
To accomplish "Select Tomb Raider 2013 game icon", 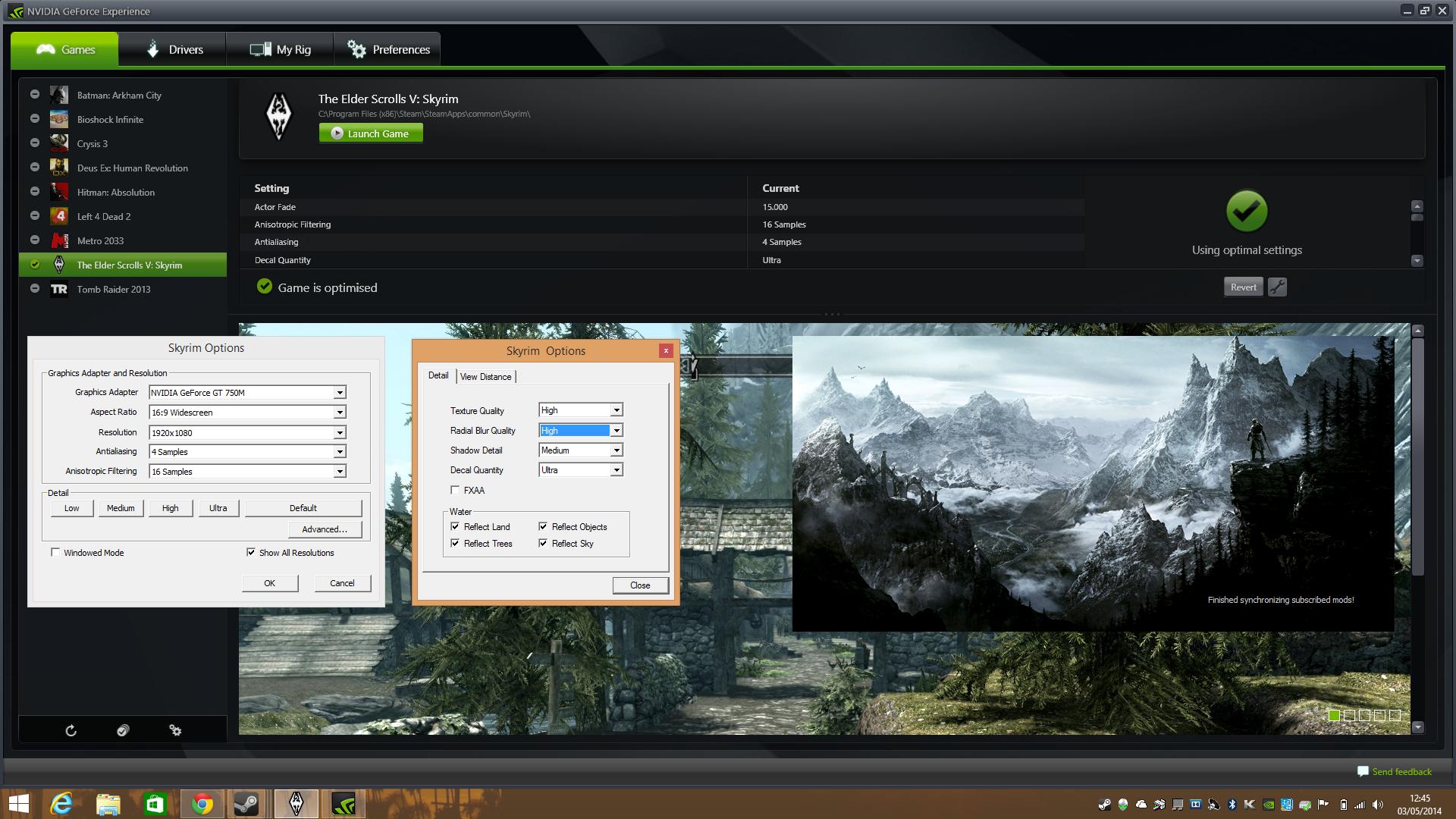I will (59, 289).
